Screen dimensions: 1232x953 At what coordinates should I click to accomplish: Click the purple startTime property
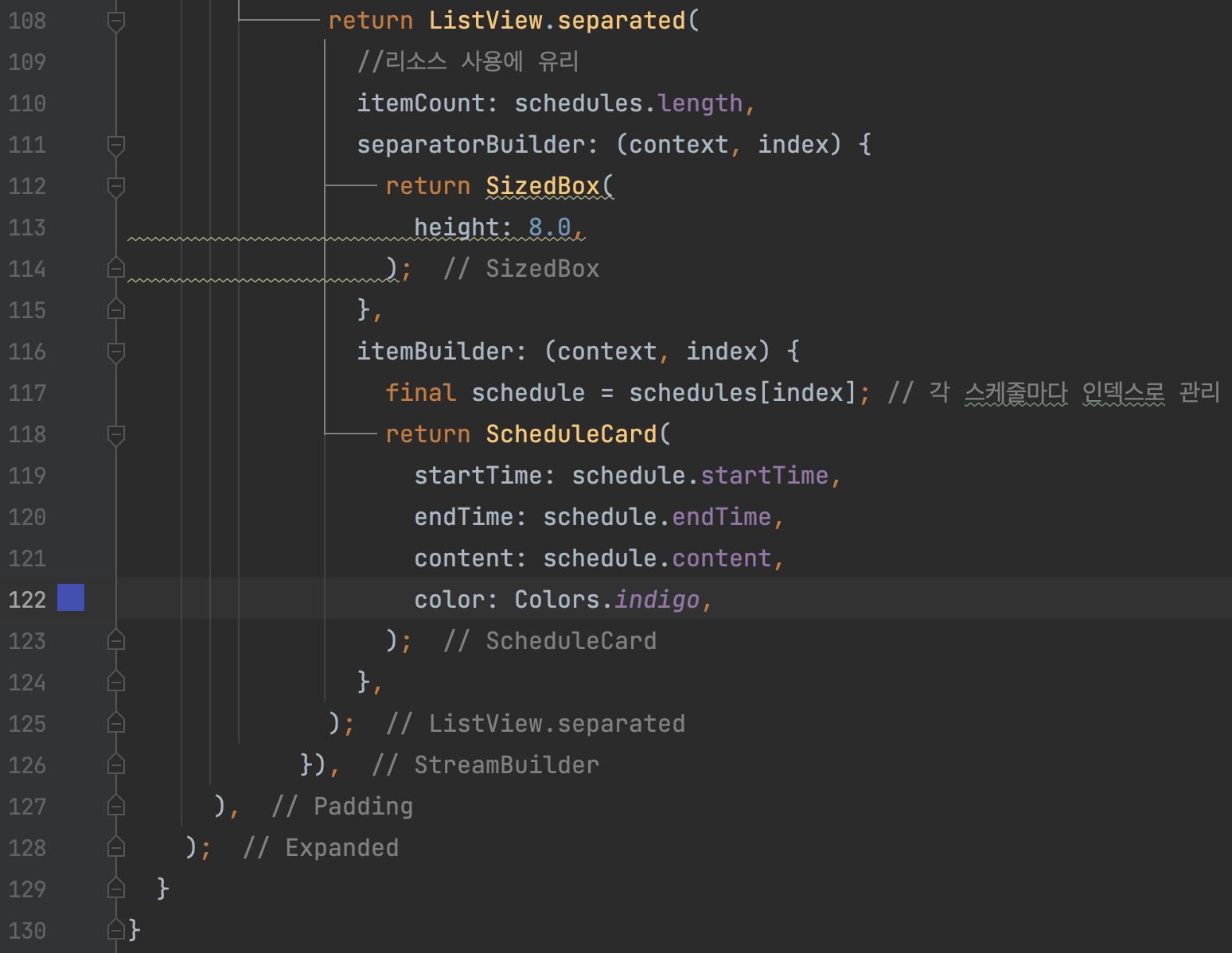point(765,476)
